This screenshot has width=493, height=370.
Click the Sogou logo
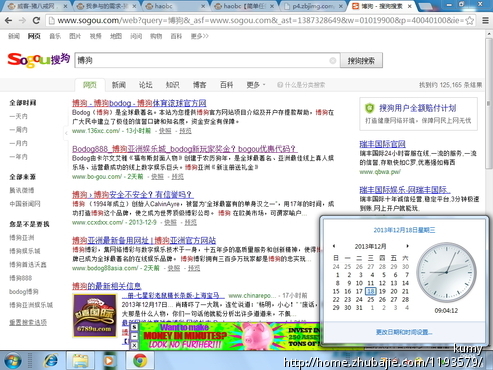click(38, 60)
